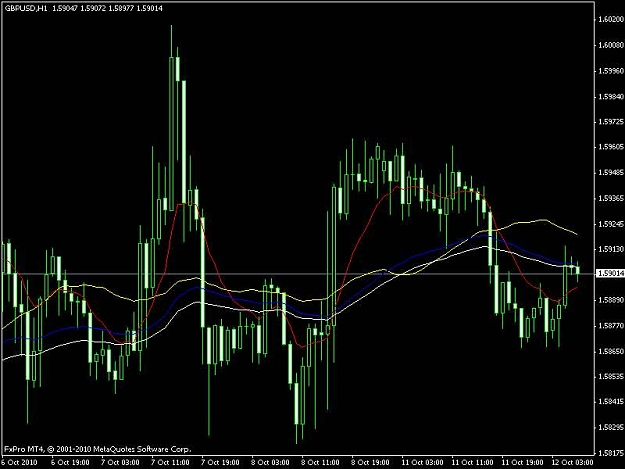Click the 1.59840 price axis label

point(610,97)
